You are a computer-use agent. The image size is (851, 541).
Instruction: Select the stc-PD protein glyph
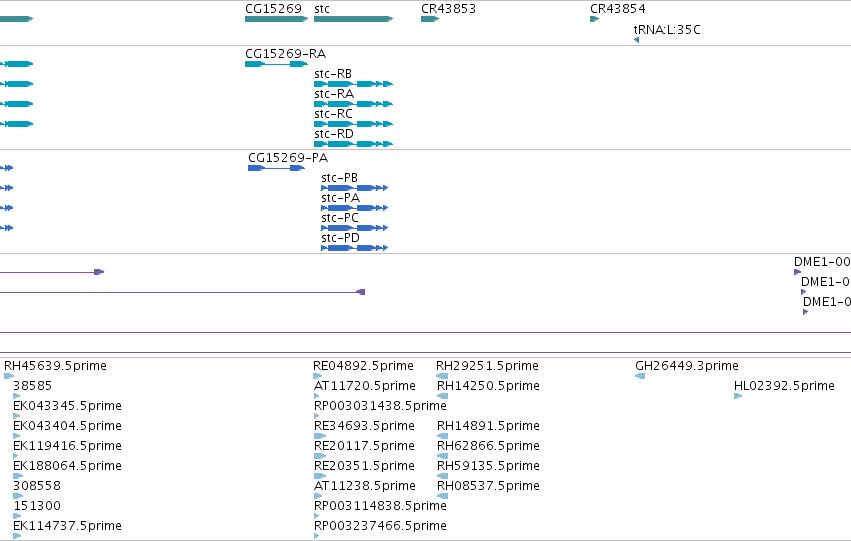354,249
